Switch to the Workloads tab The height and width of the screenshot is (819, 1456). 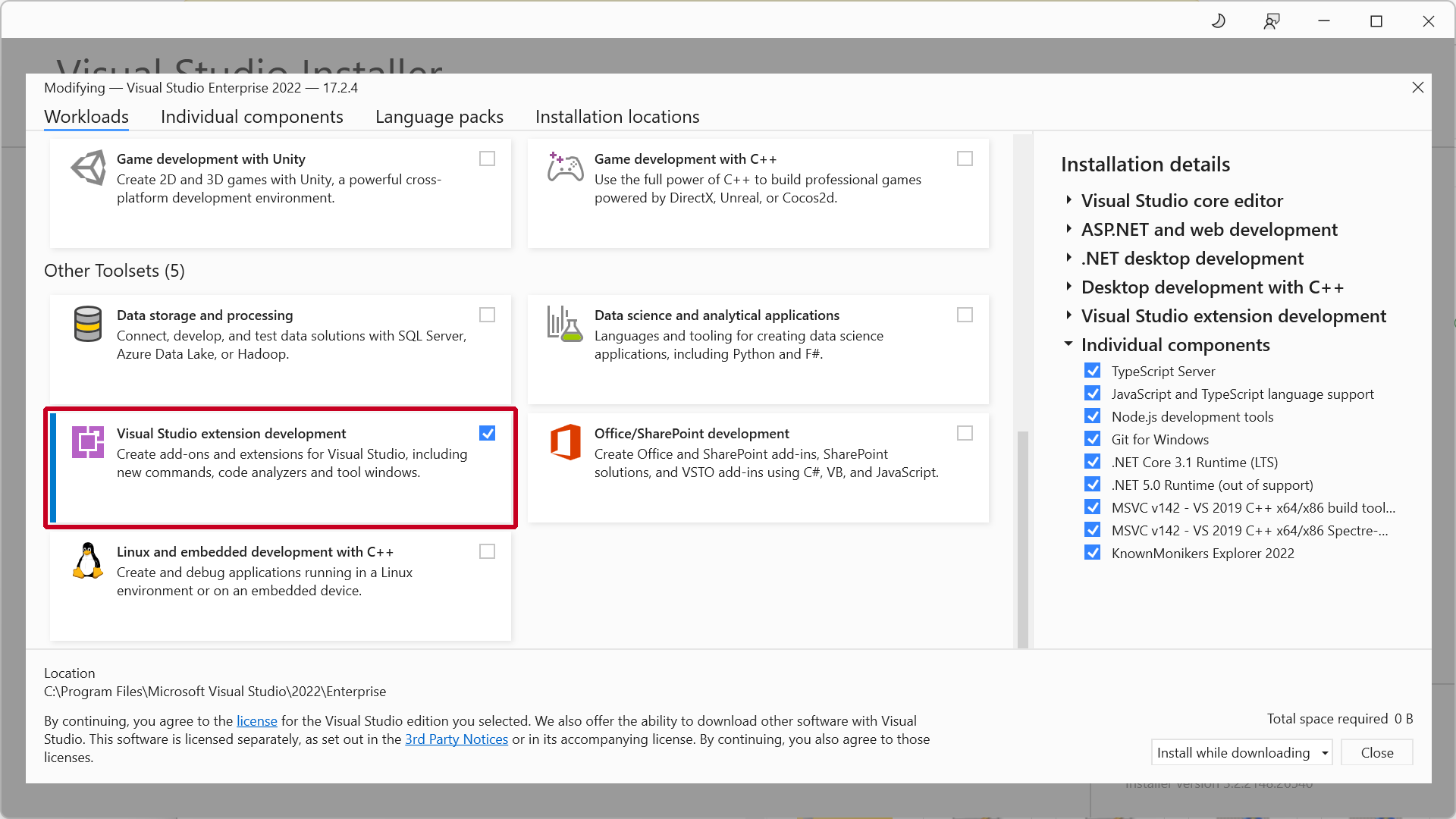click(x=86, y=117)
